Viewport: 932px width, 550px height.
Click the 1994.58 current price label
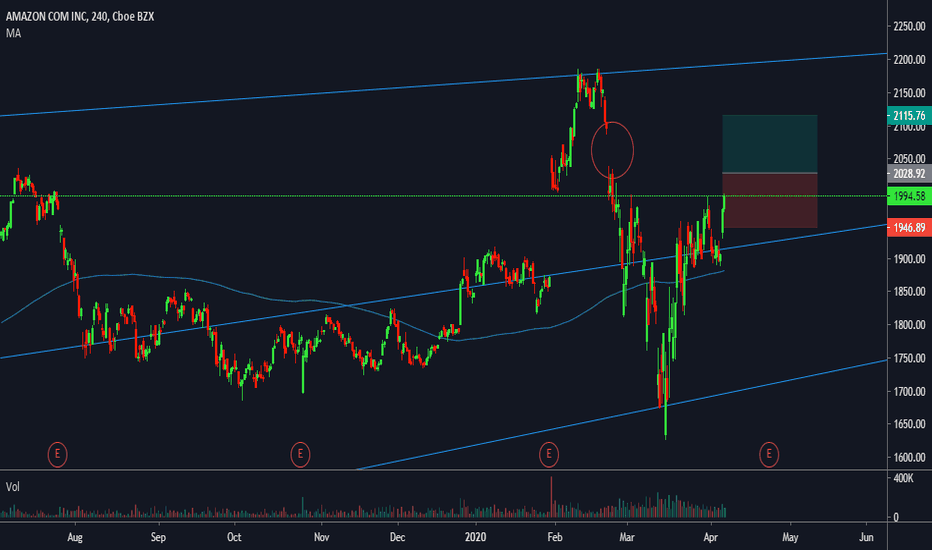point(909,196)
